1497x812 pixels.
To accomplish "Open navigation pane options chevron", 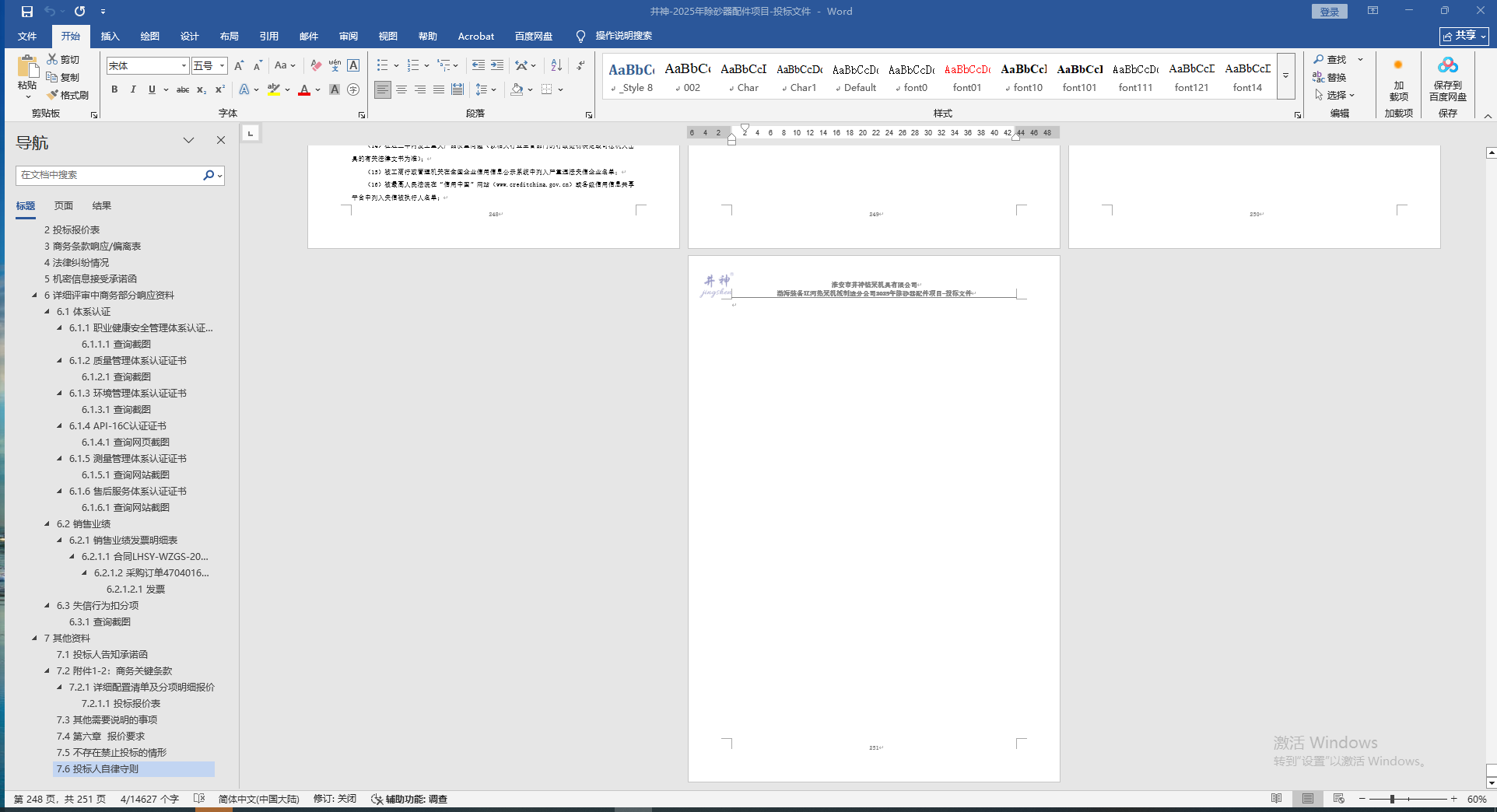I will click(188, 140).
